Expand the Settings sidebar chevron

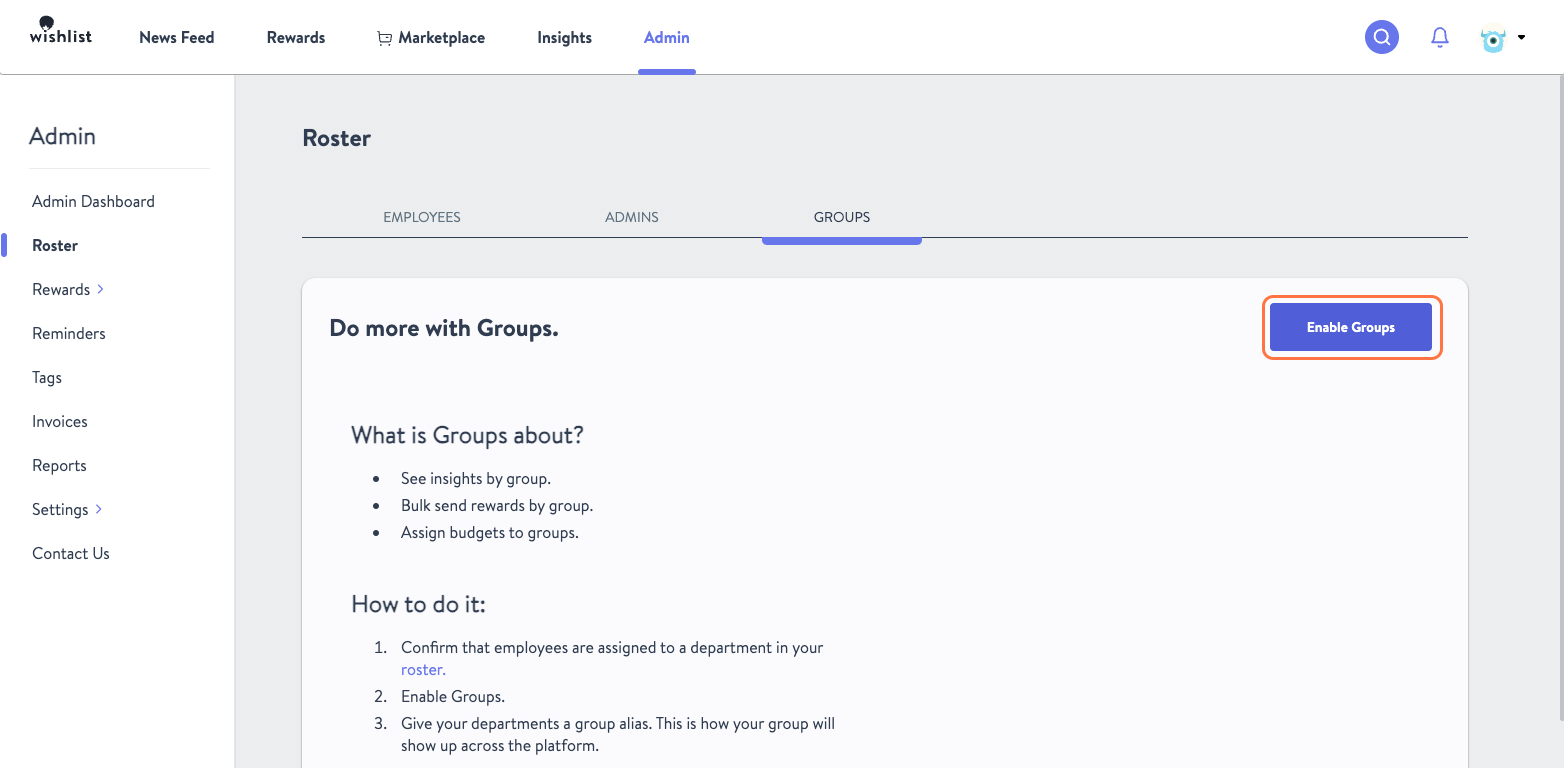98,509
